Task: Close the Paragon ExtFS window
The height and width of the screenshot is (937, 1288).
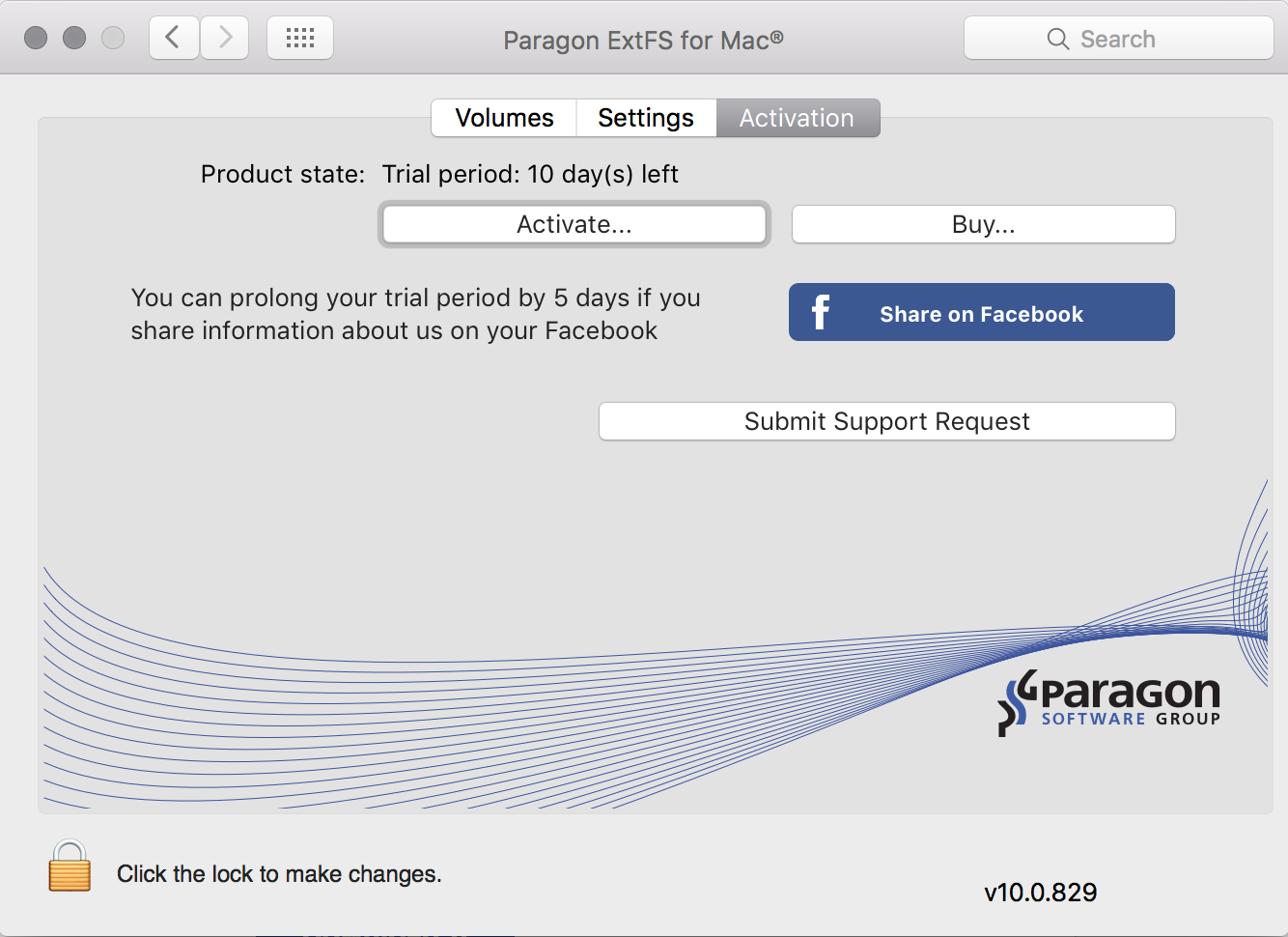Action: 36,39
